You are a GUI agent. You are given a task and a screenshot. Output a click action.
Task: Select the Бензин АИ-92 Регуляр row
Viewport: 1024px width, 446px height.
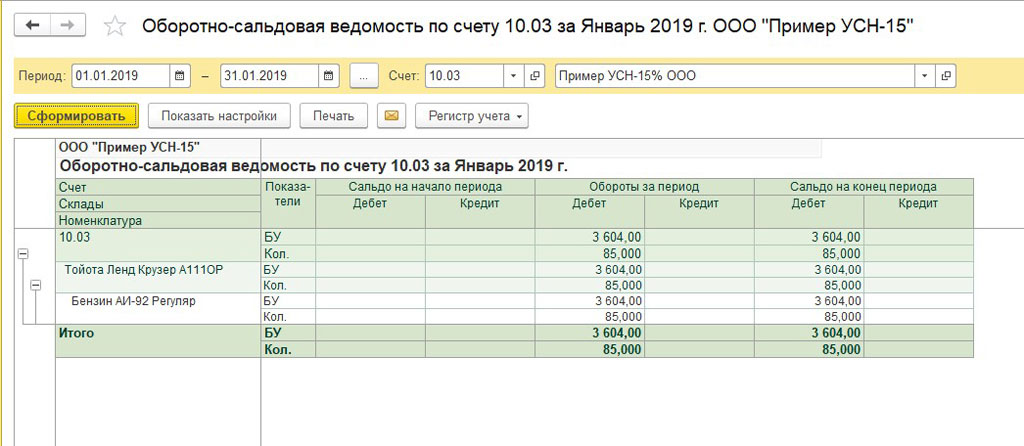(134, 301)
